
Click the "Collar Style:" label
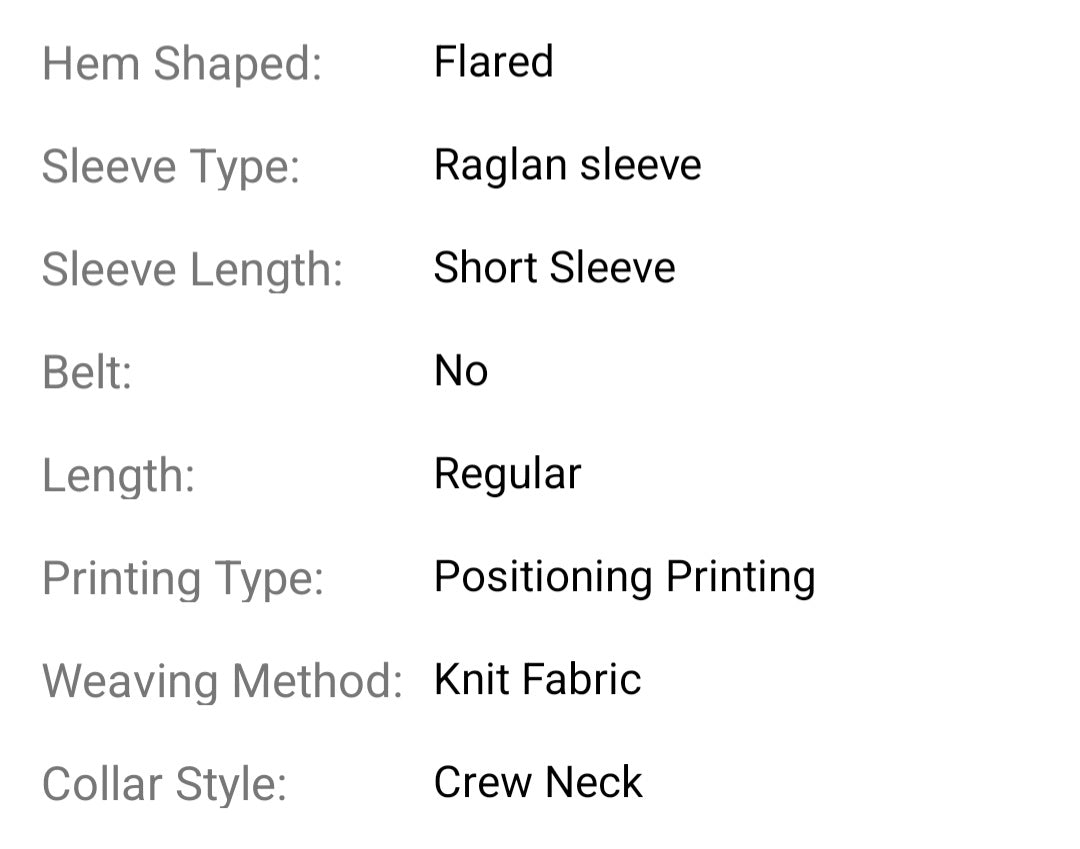pos(164,785)
